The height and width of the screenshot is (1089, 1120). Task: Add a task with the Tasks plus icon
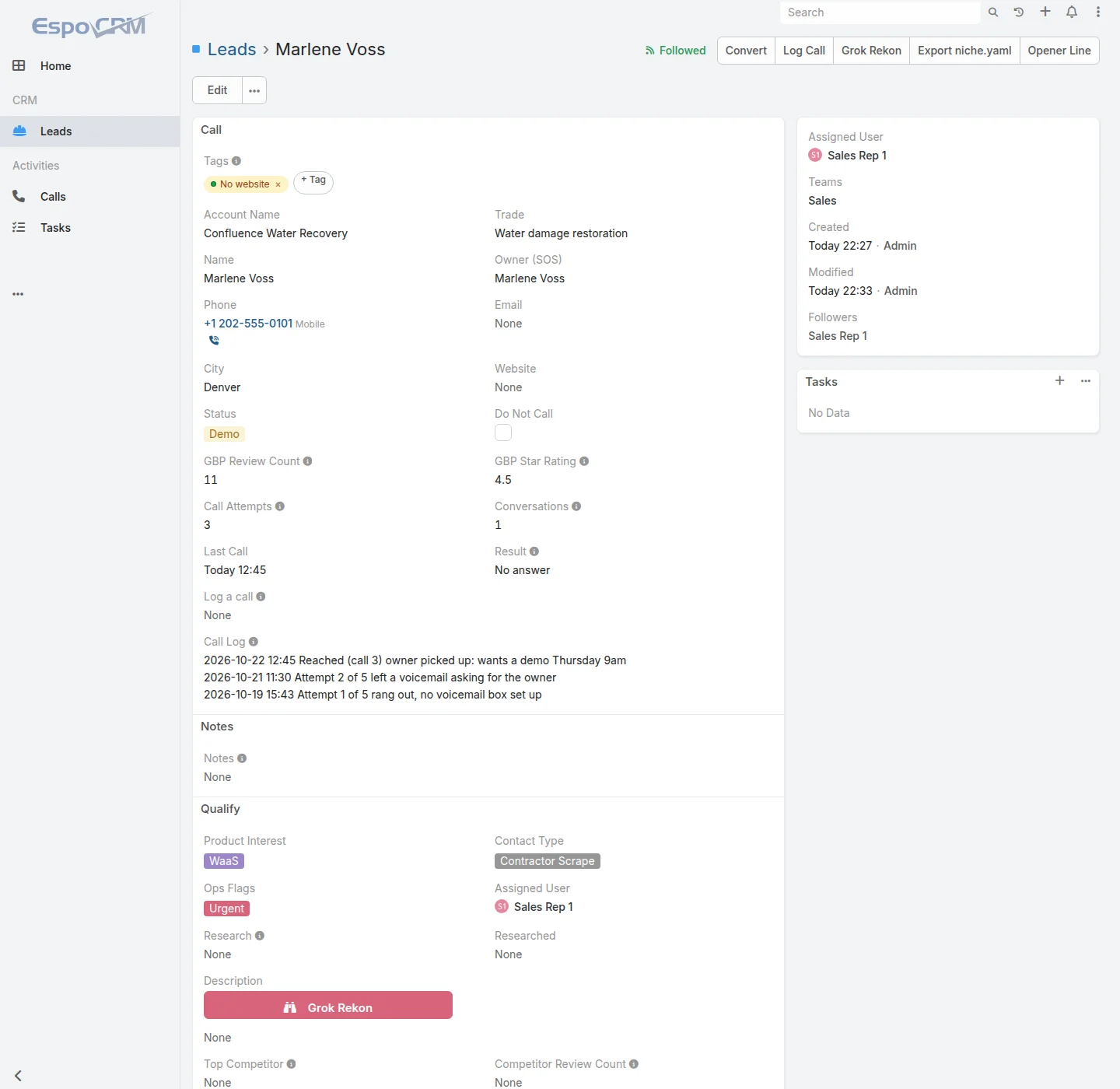[1059, 380]
